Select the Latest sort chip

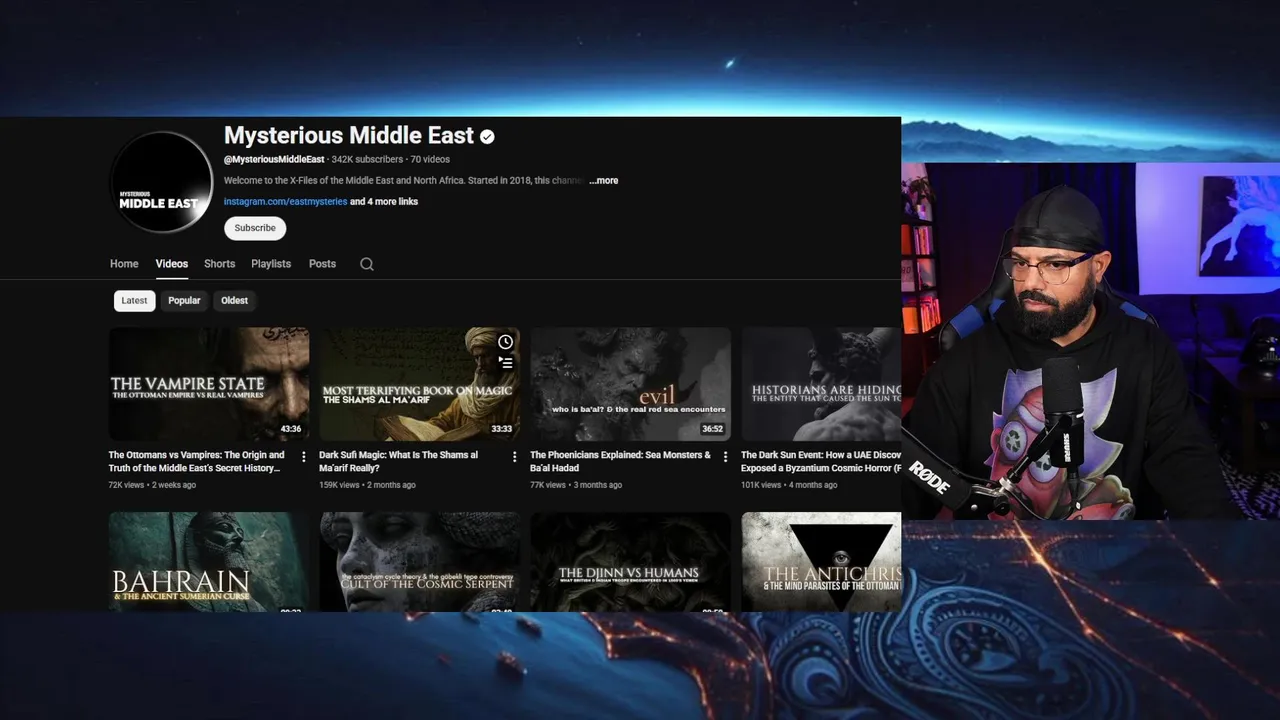[134, 300]
